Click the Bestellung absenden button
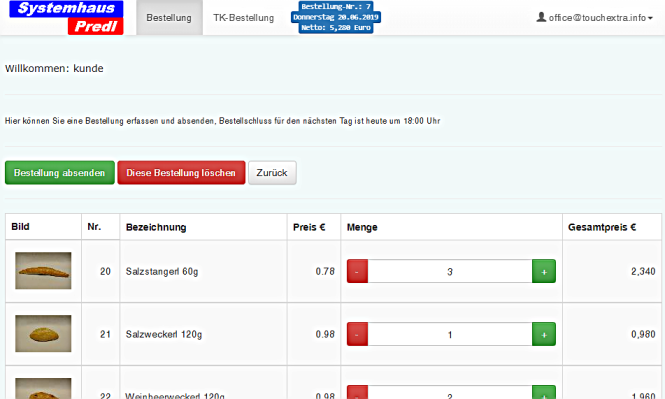 pyautogui.click(x=60, y=173)
